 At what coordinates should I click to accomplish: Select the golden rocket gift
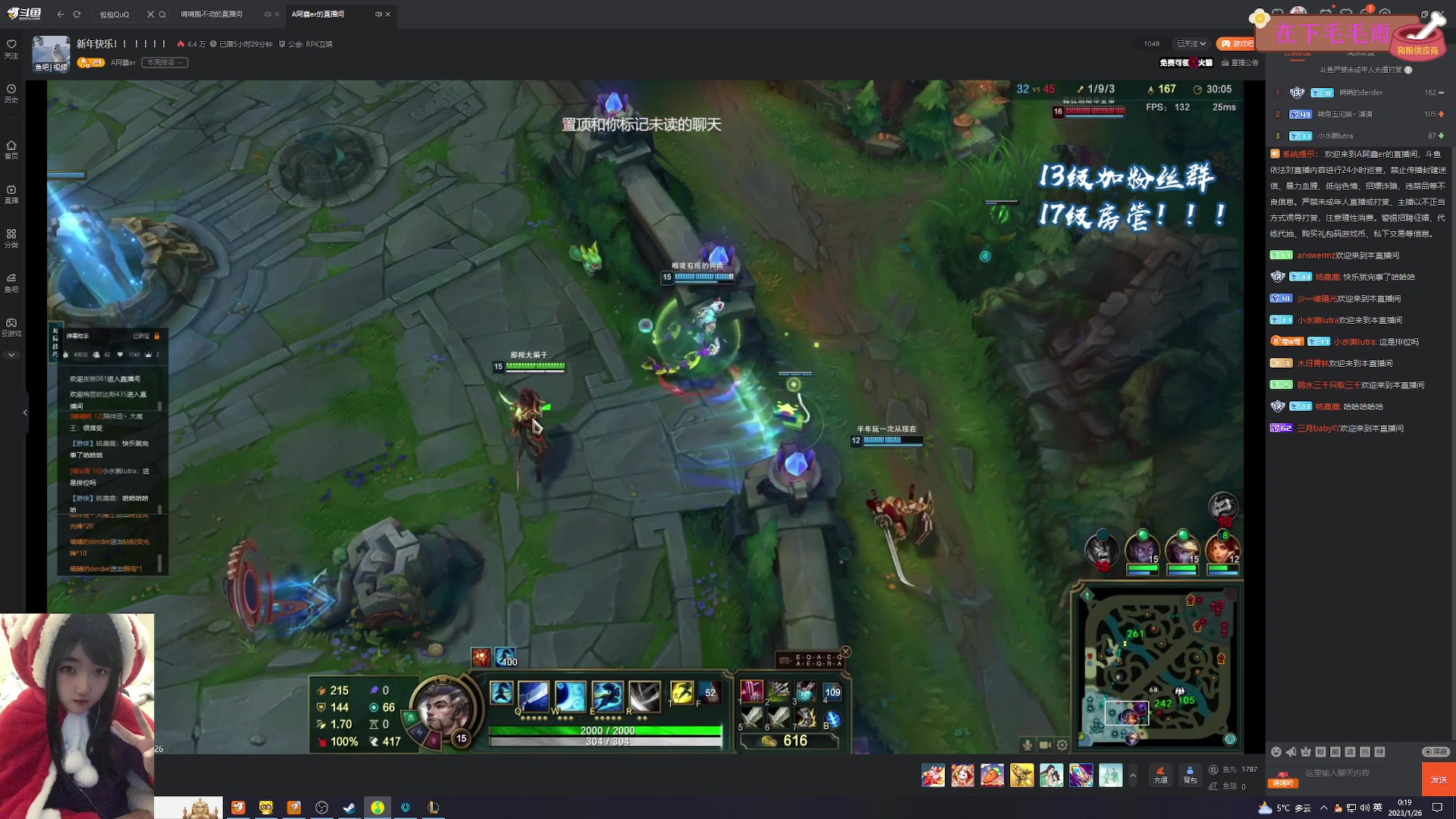pyautogui.click(x=1021, y=775)
